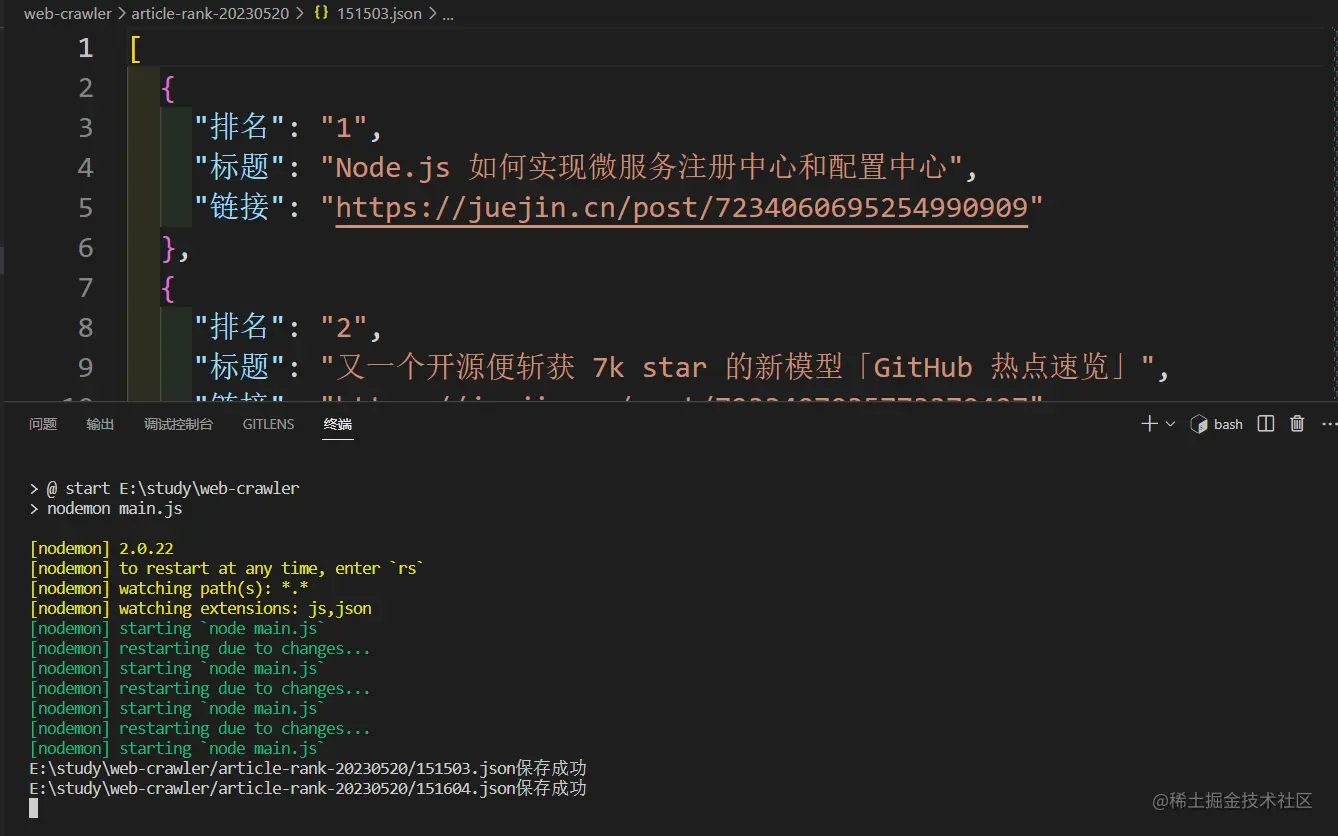1338x836 pixels.
Task: Open the juejin.cn post link on line 5
Action: [x=681, y=207]
